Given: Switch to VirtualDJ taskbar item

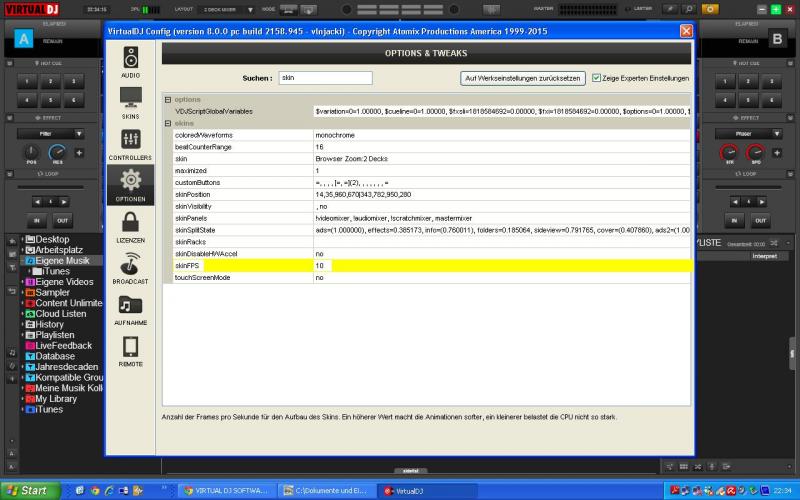Looking at the screenshot, I should pos(428,491).
